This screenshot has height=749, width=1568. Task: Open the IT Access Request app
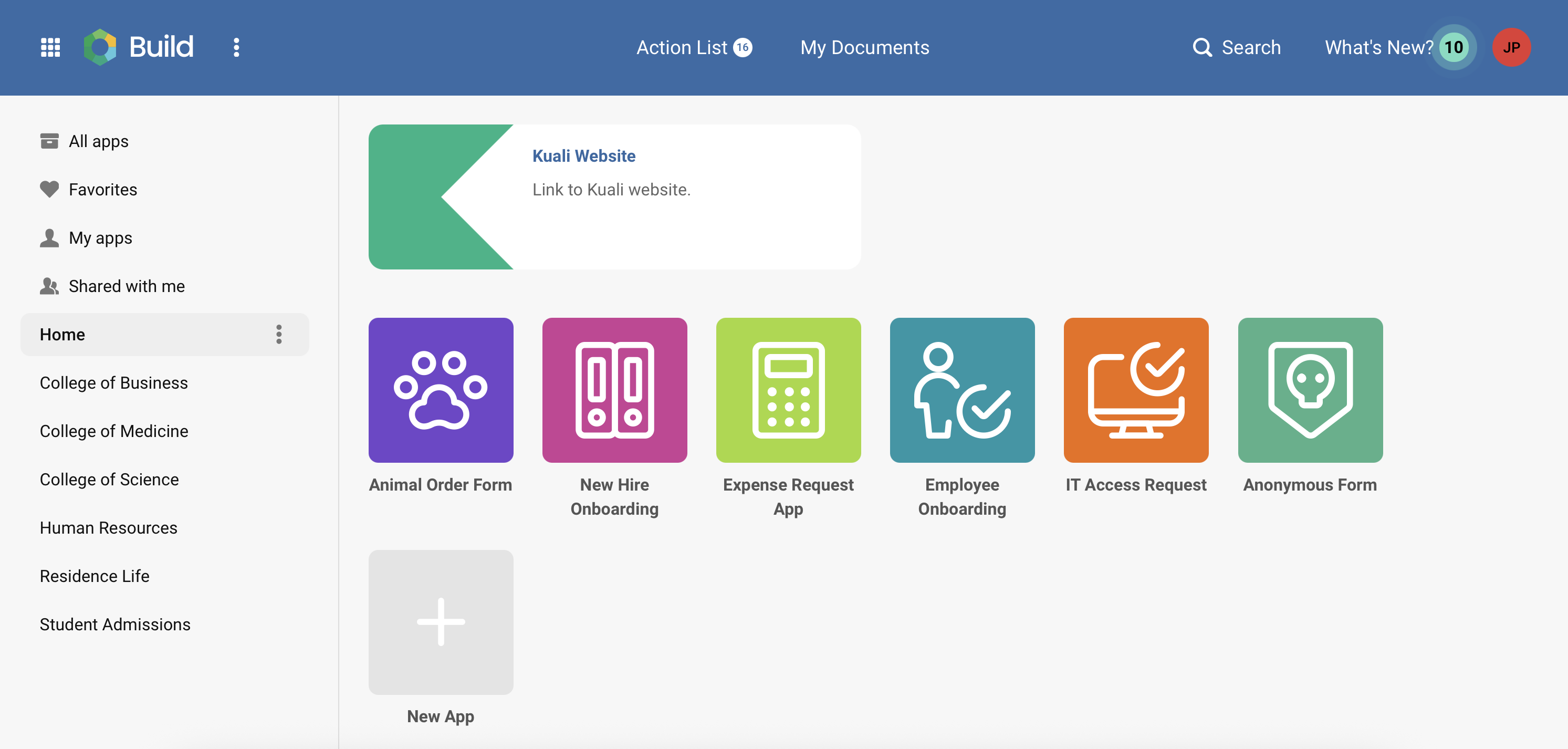1136,390
